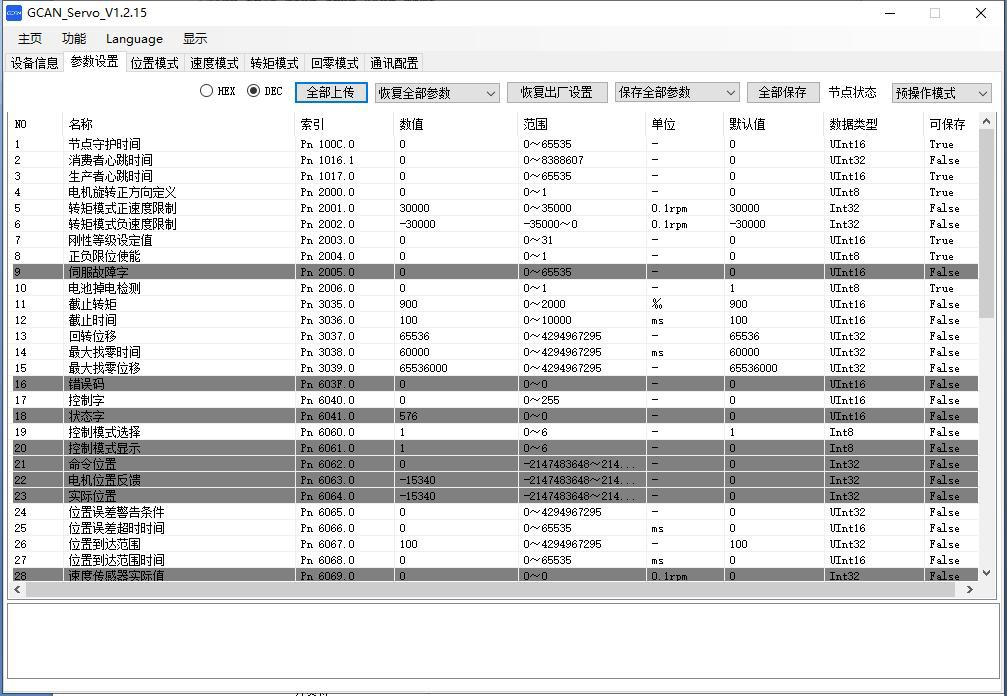Click the empty log text area at bottom
Screen dimensions: 1007x696
coord(503,643)
